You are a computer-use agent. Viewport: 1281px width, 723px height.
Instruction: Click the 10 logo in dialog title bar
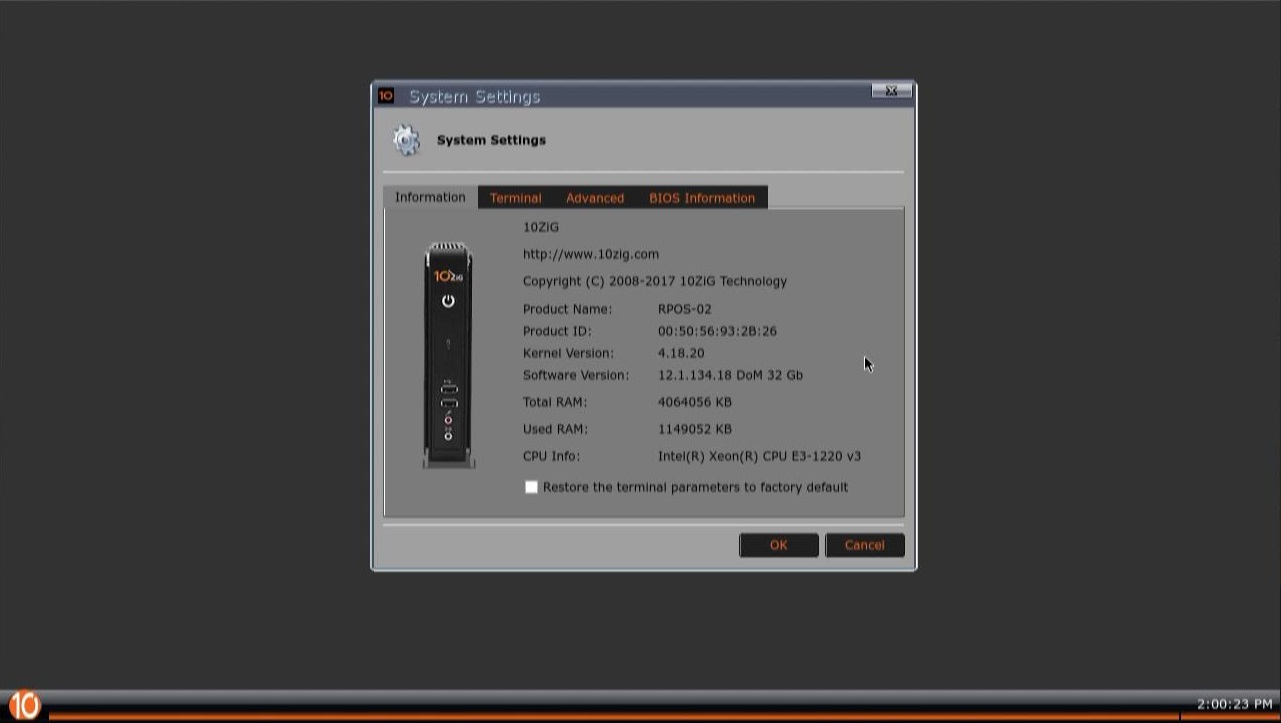(386, 96)
